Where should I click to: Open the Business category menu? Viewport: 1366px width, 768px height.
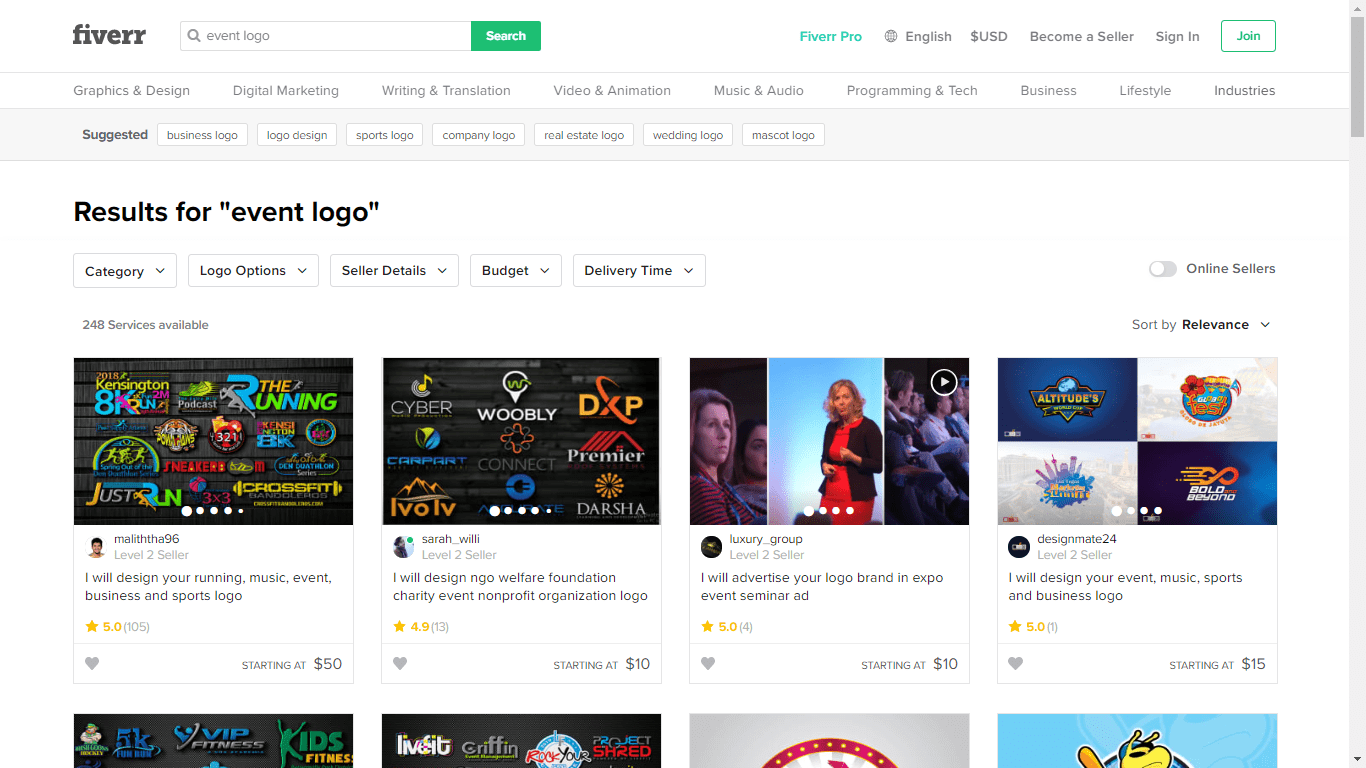[1048, 90]
